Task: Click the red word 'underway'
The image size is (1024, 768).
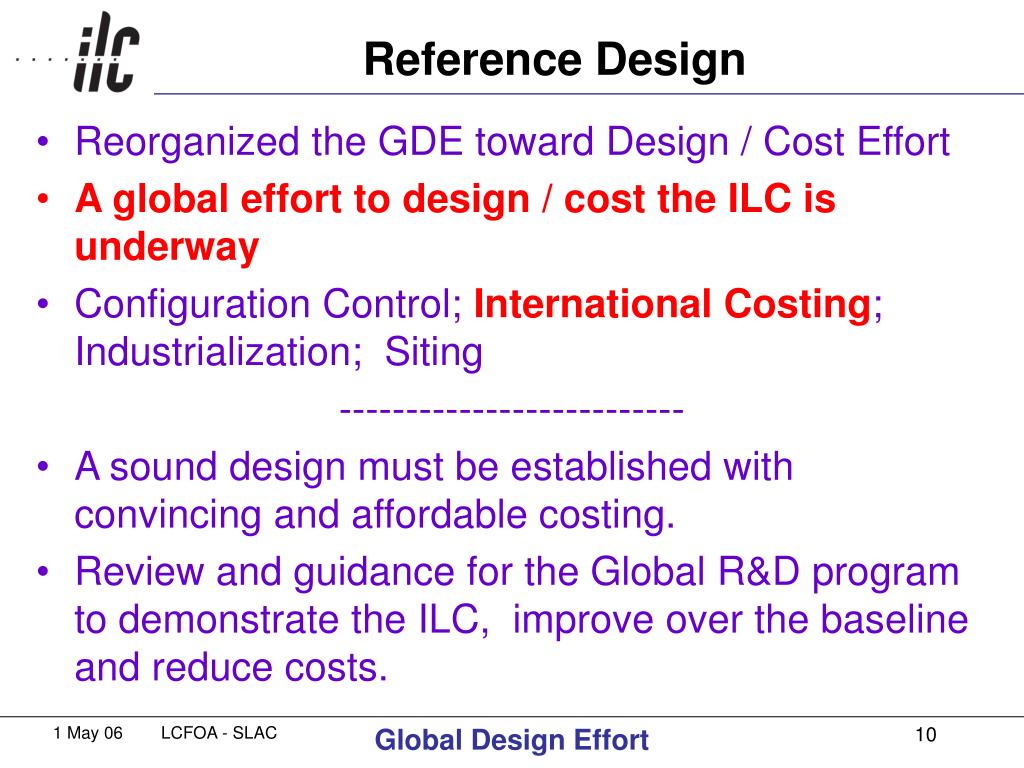Action: pos(167,248)
